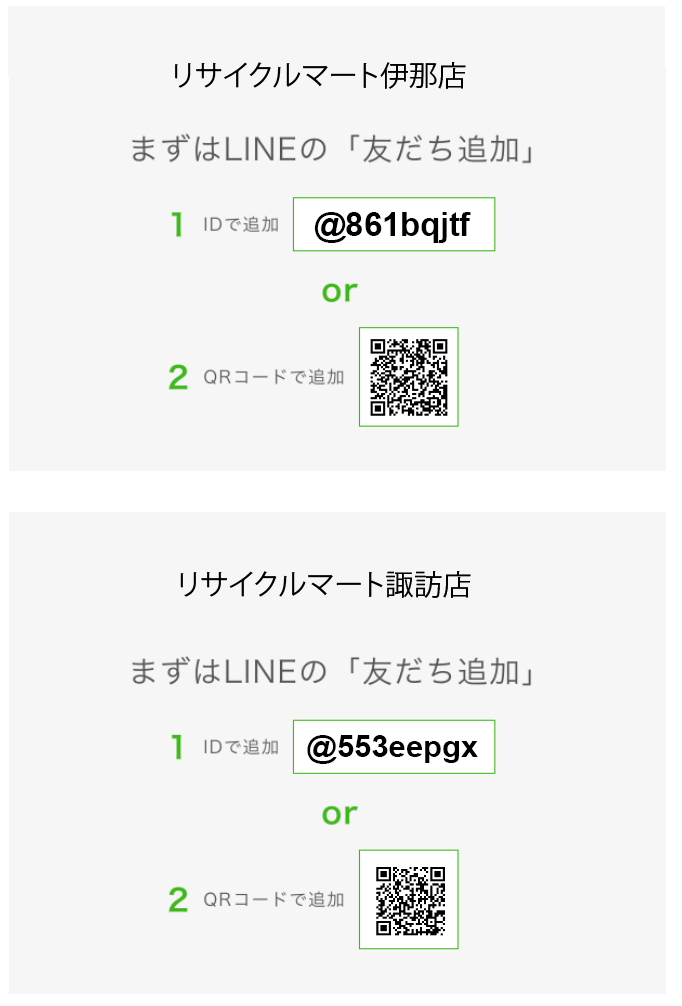Image resolution: width=682 pixels, height=1006 pixels.
Task: Click the Ina store QR code image
Action: pos(409,377)
